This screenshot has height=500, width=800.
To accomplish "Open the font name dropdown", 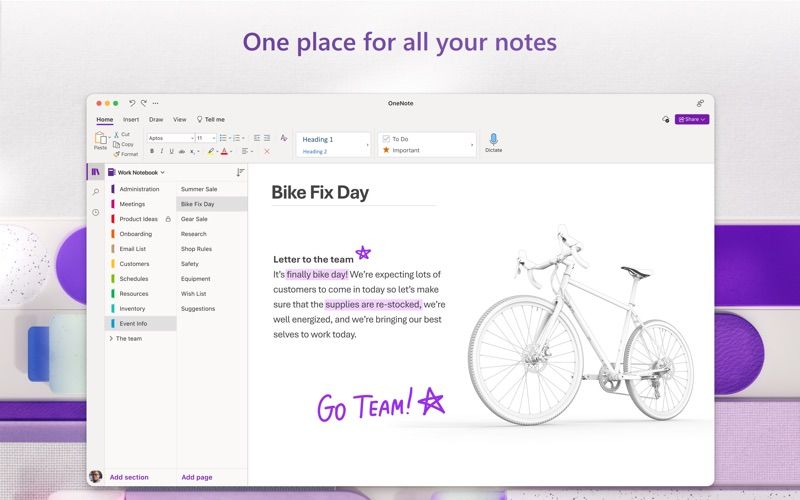I will coord(192,138).
